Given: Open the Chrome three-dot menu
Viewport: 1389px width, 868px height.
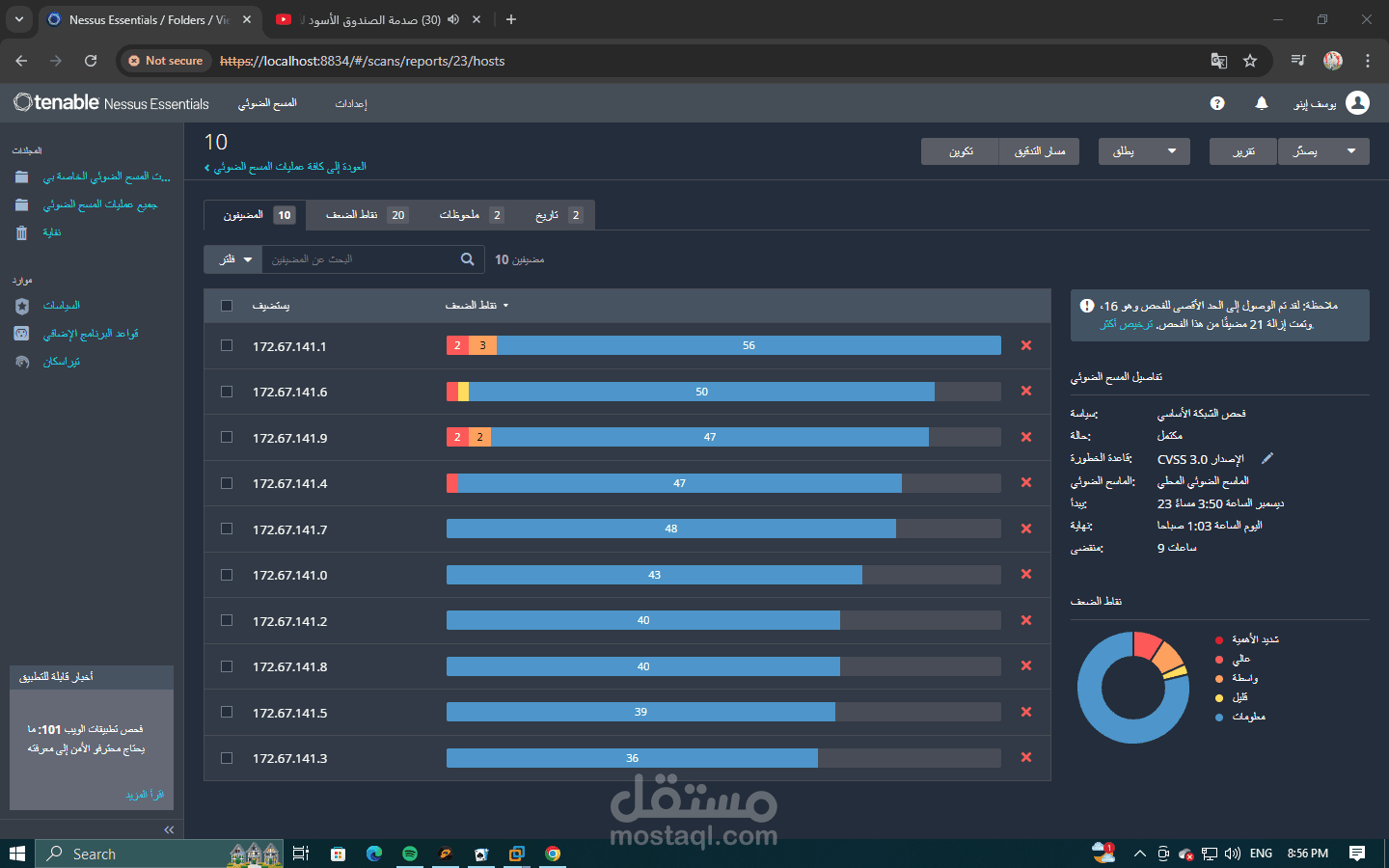Looking at the screenshot, I should click(x=1368, y=61).
